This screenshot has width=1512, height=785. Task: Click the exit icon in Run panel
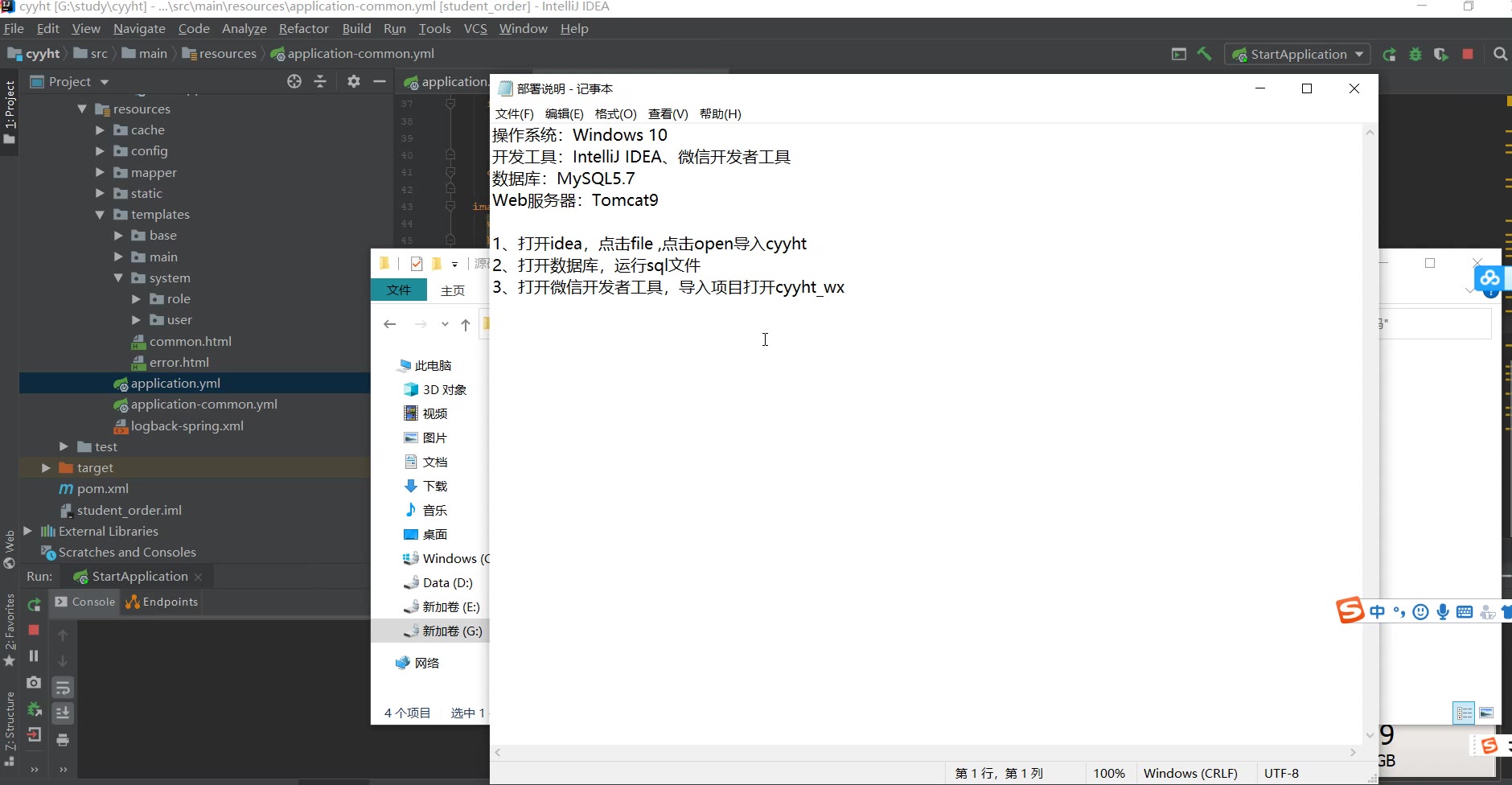coord(34,735)
